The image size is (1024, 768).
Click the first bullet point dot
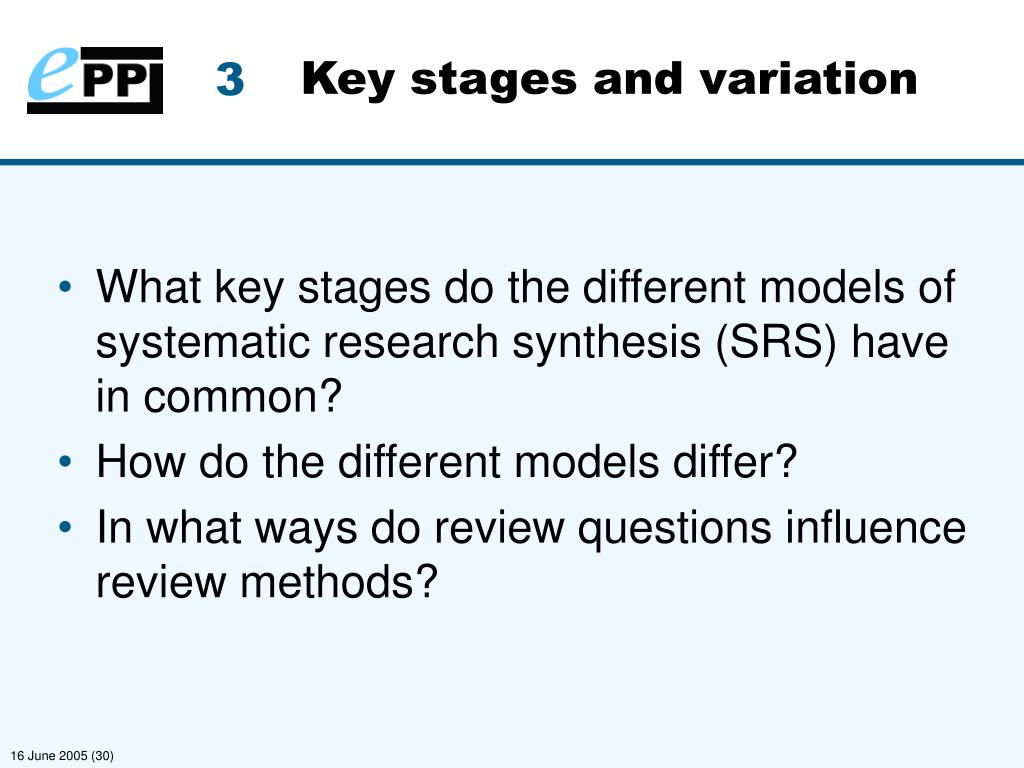click(x=65, y=287)
